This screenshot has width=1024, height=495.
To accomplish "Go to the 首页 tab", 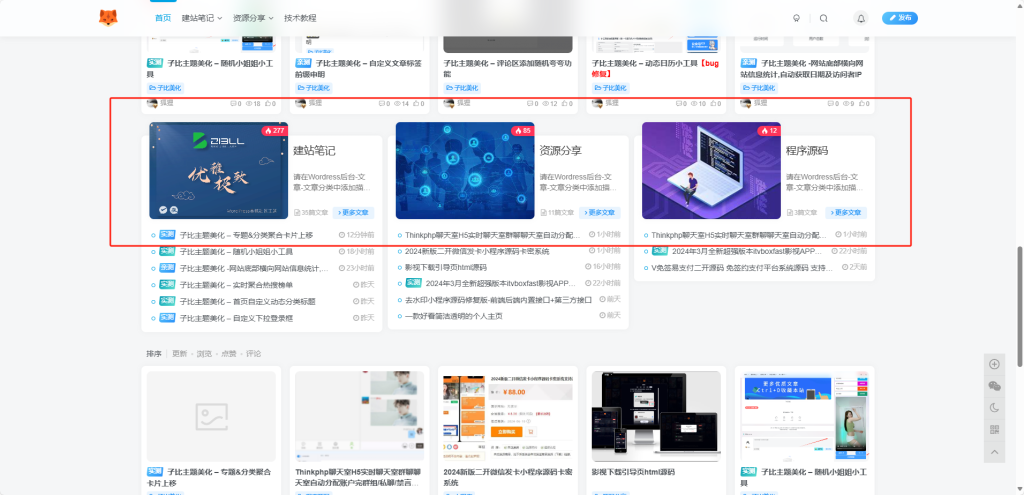I will 163,18.
